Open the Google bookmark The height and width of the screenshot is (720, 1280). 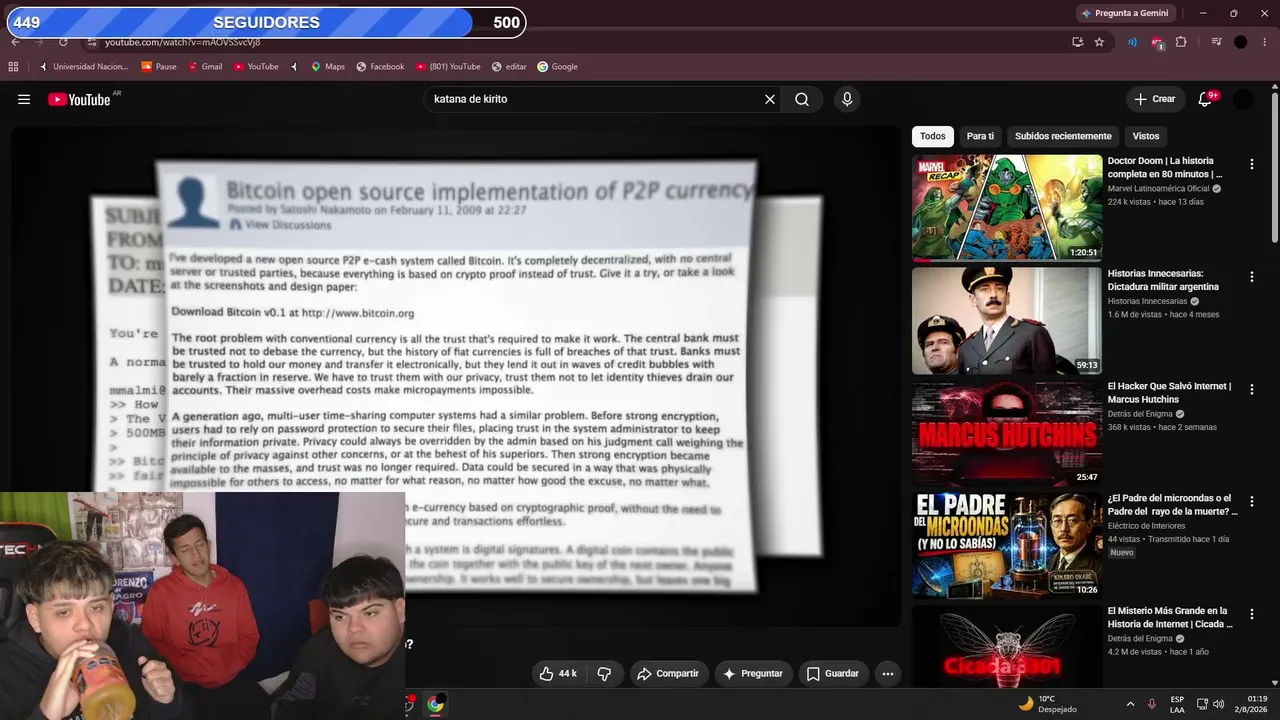coord(557,67)
